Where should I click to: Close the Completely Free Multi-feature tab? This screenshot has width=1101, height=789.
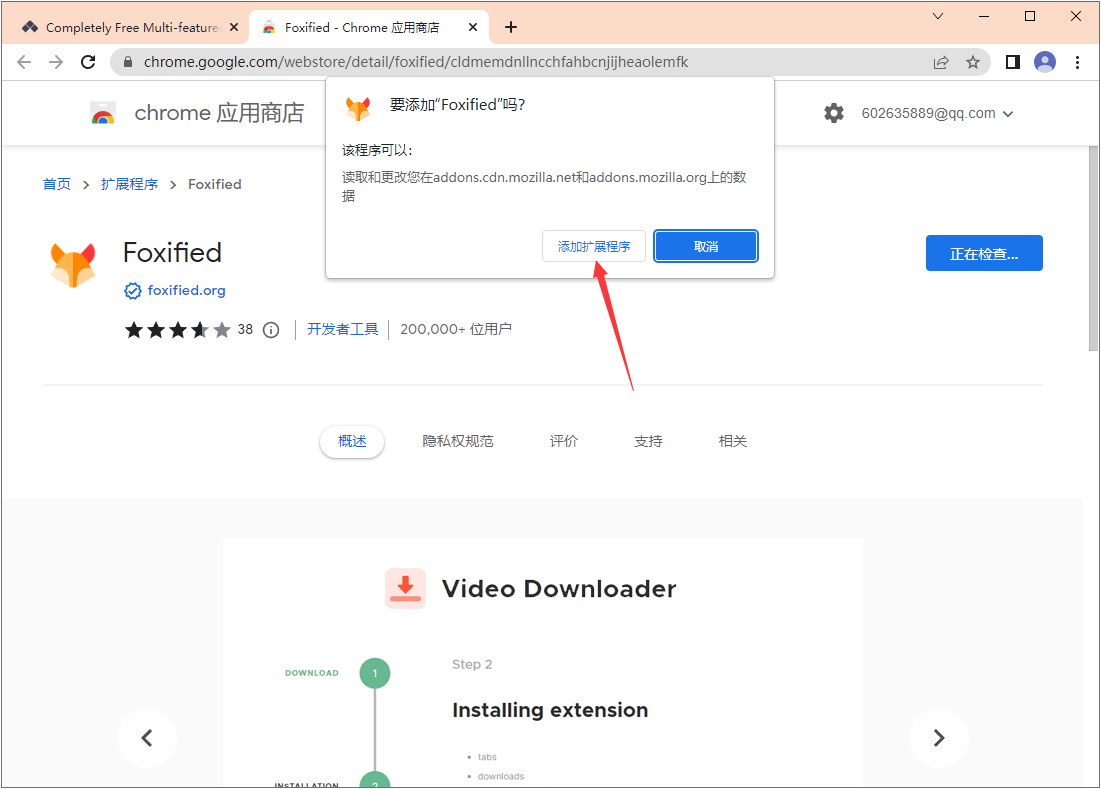234,27
